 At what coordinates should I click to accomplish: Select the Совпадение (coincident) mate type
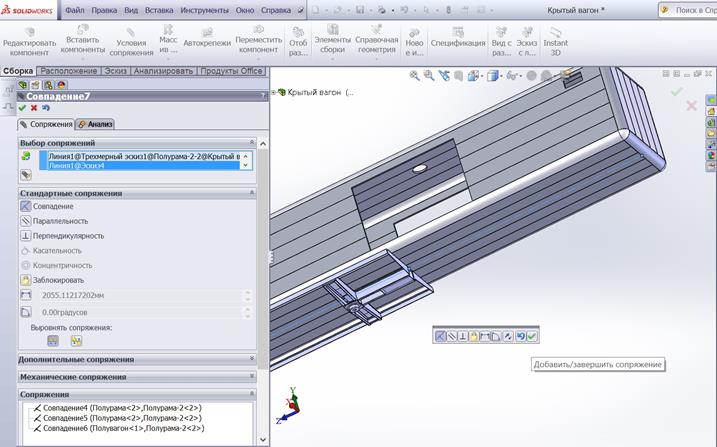point(52,206)
